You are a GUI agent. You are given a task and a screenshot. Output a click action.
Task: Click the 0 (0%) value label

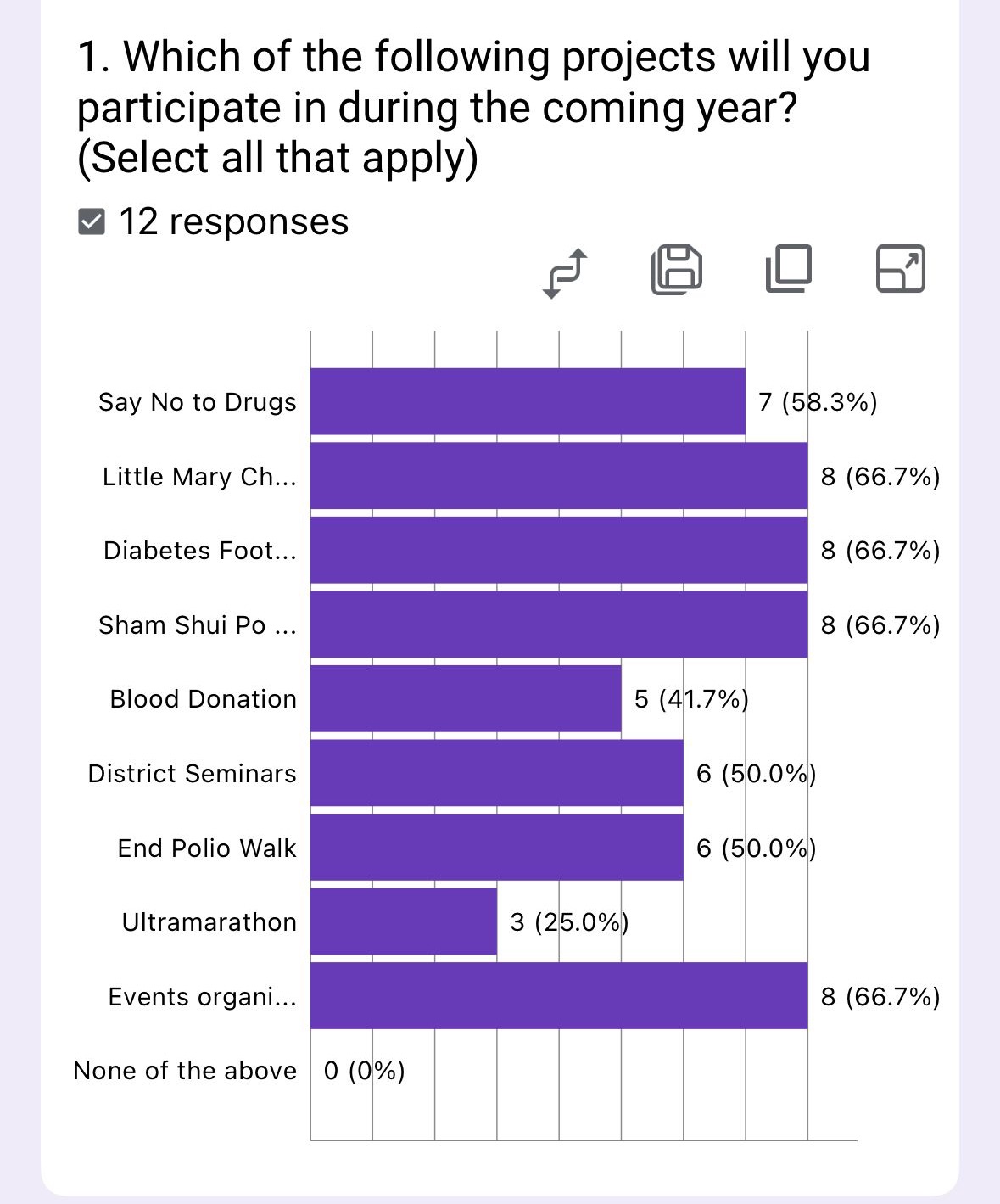coord(364,1071)
